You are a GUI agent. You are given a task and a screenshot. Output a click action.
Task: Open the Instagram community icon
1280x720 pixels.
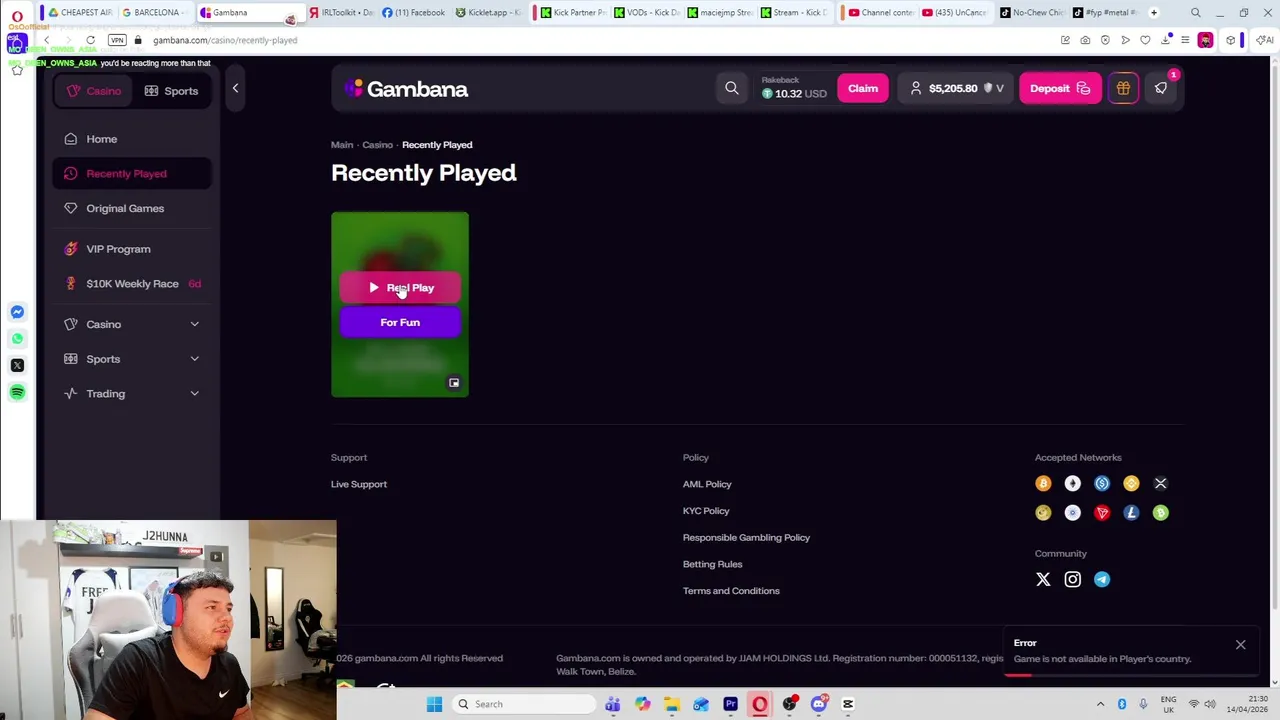[1072, 579]
